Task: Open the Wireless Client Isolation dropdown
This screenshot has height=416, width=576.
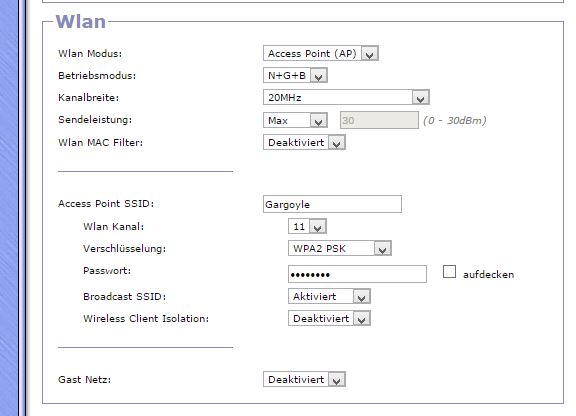Action: click(x=329, y=319)
